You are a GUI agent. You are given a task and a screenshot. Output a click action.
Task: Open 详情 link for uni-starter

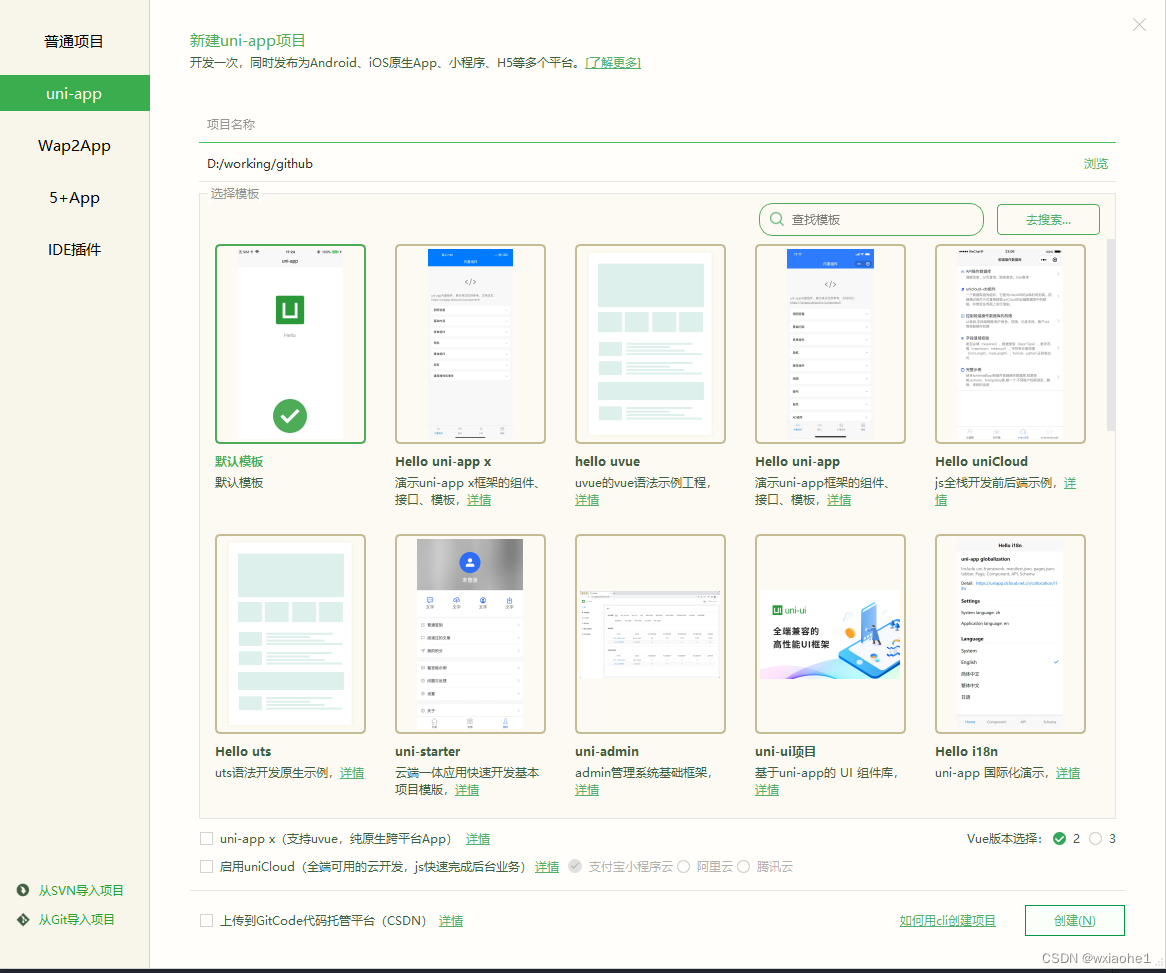[467, 790]
